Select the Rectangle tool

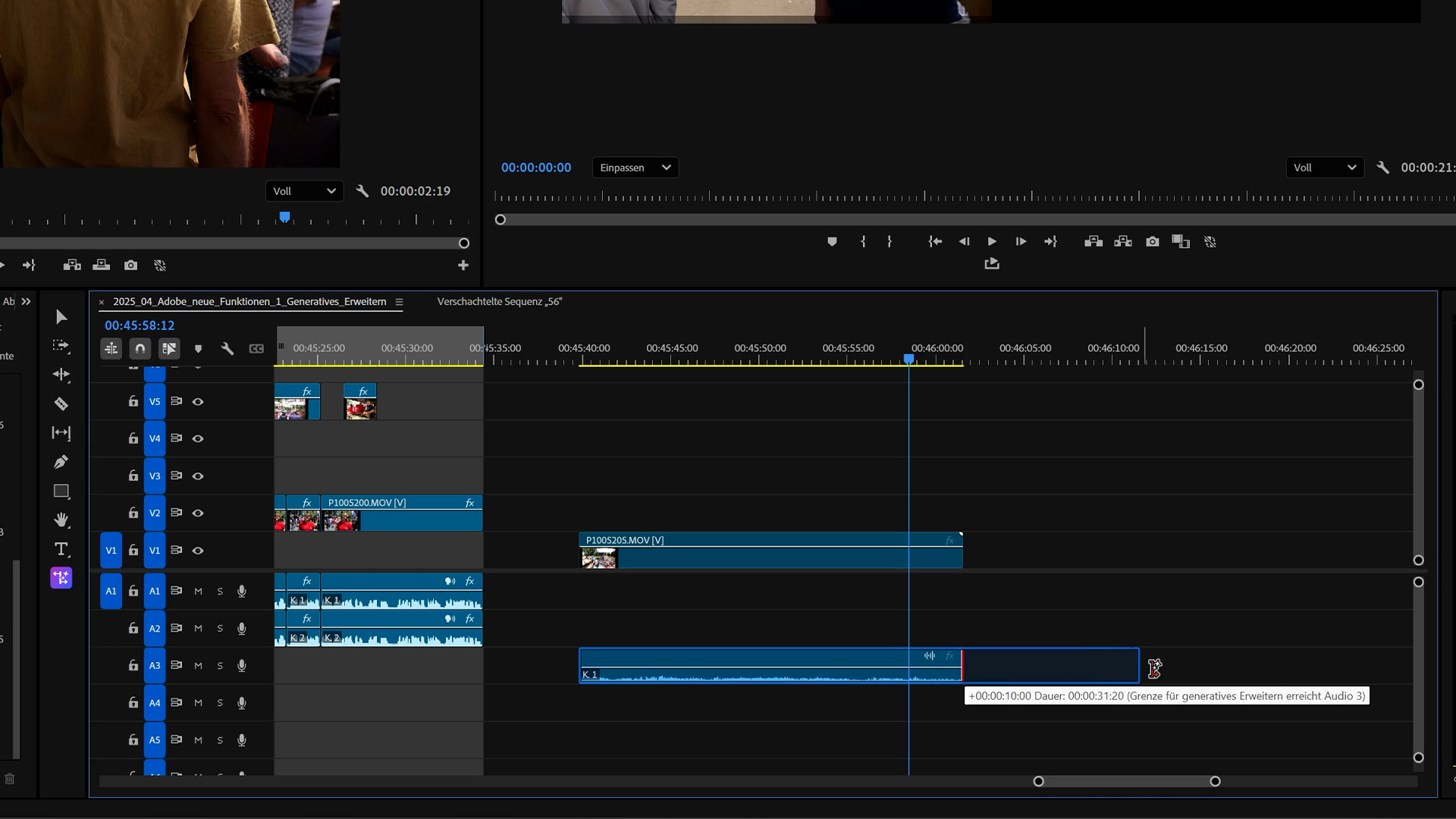[61, 491]
